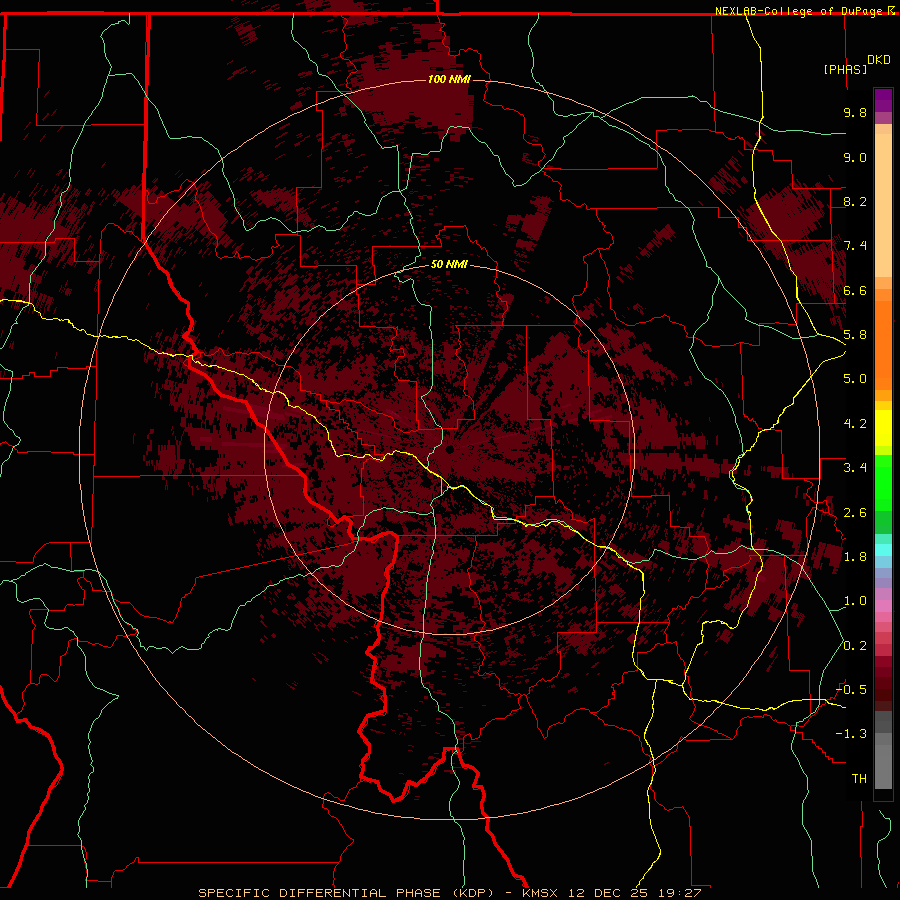Click the 100 NMI range ring label
The height and width of the screenshot is (900, 900).
point(449,79)
